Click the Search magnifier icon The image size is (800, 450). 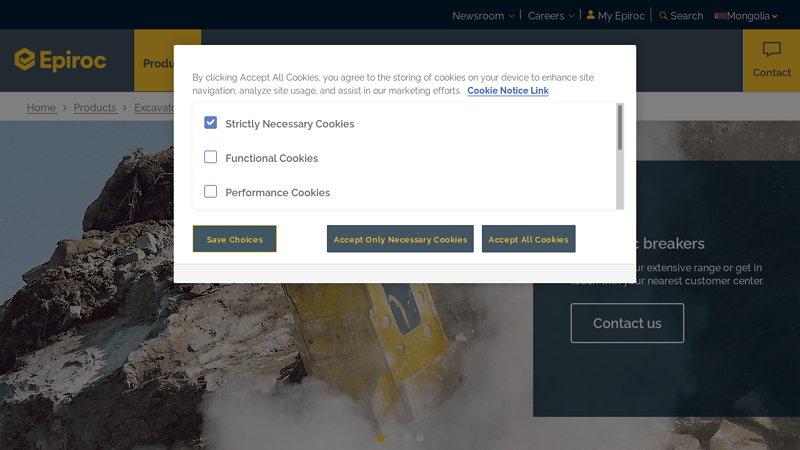pos(663,16)
